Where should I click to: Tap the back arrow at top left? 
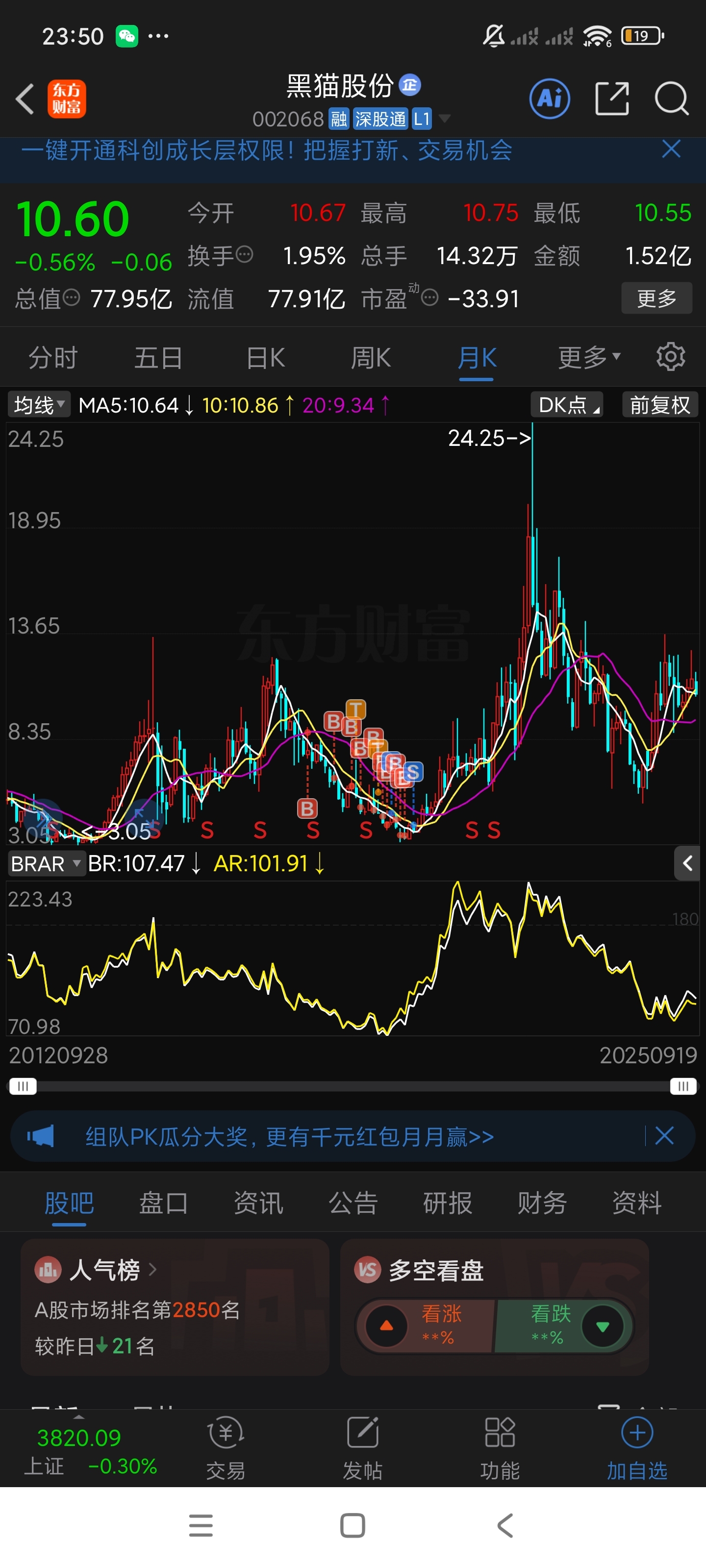pyautogui.click(x=25, y=98)
